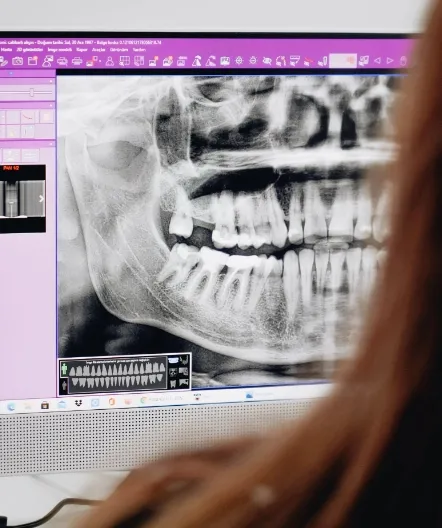442x528 pixels.
Task: Select the gray child figure in tooth chart
Action: coord(64,386)
